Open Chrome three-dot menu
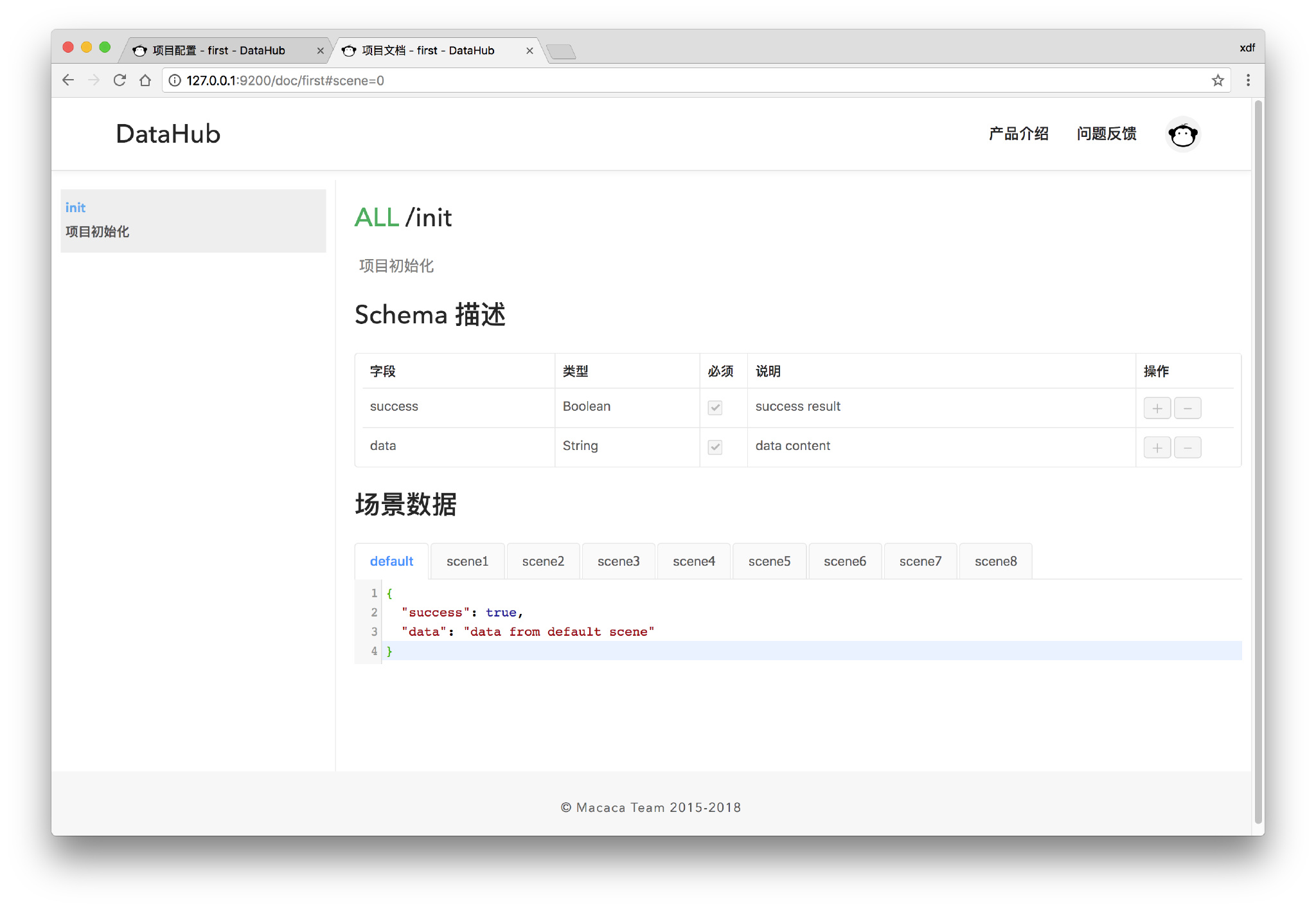 tap(1248, 80)
